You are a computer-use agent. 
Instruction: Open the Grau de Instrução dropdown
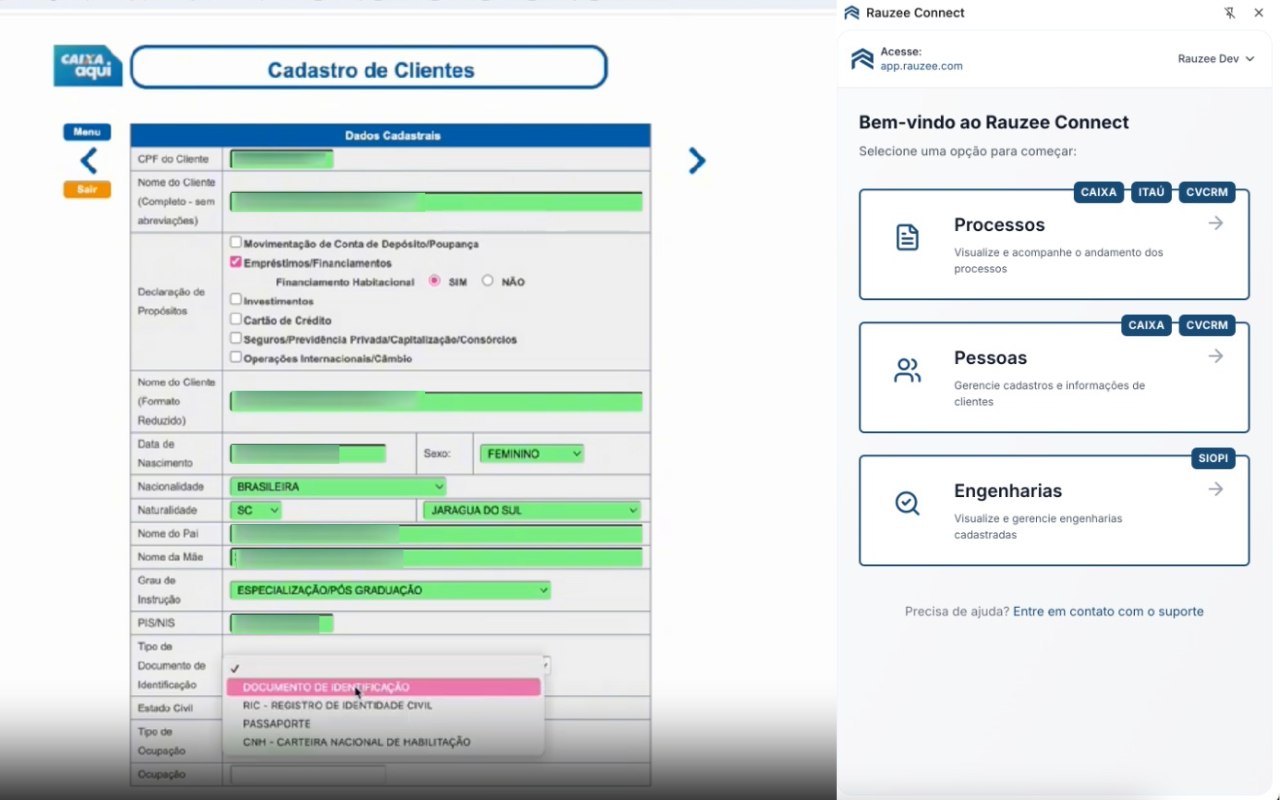tap(390, 590)
